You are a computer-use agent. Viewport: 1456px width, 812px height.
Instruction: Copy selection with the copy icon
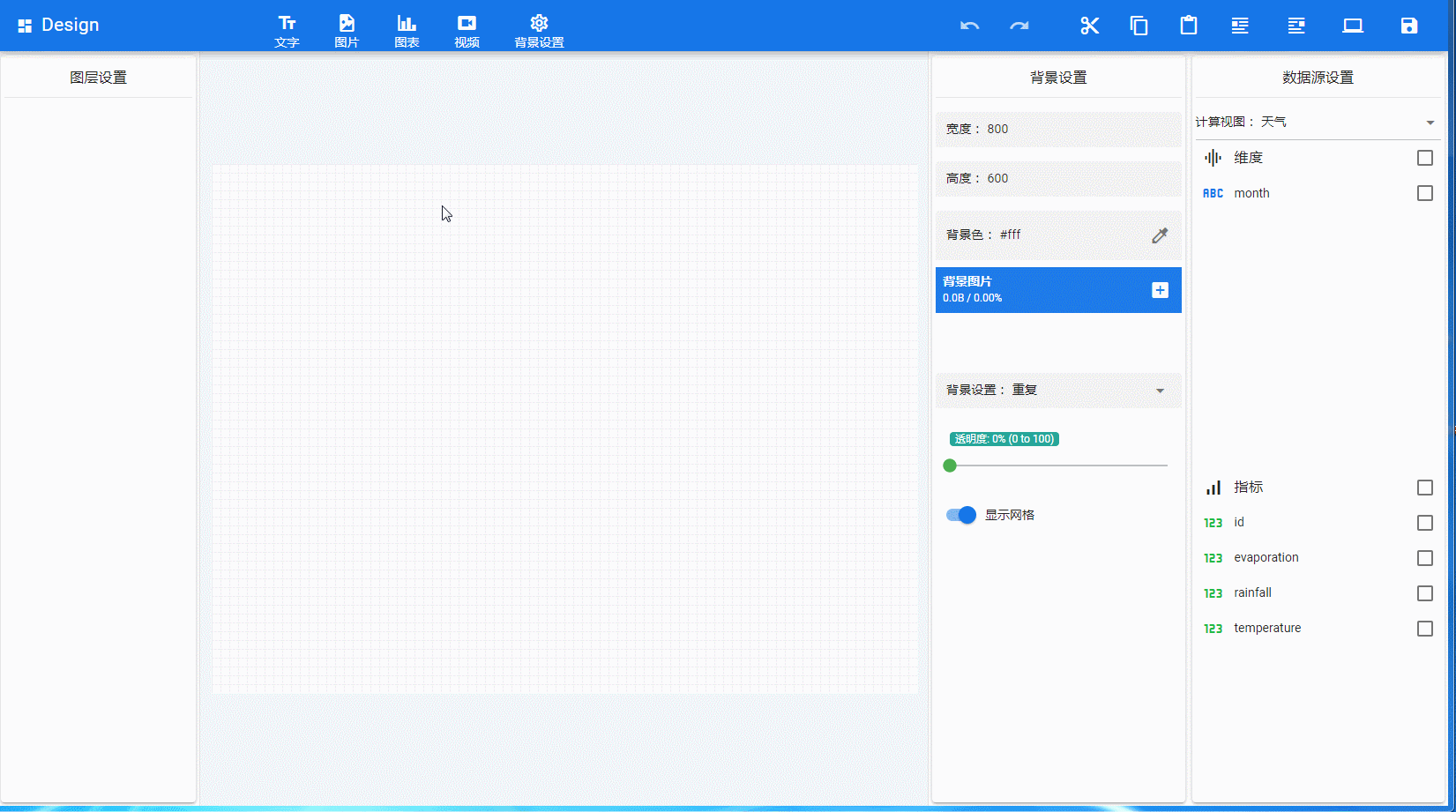[x=1139, y=26]
